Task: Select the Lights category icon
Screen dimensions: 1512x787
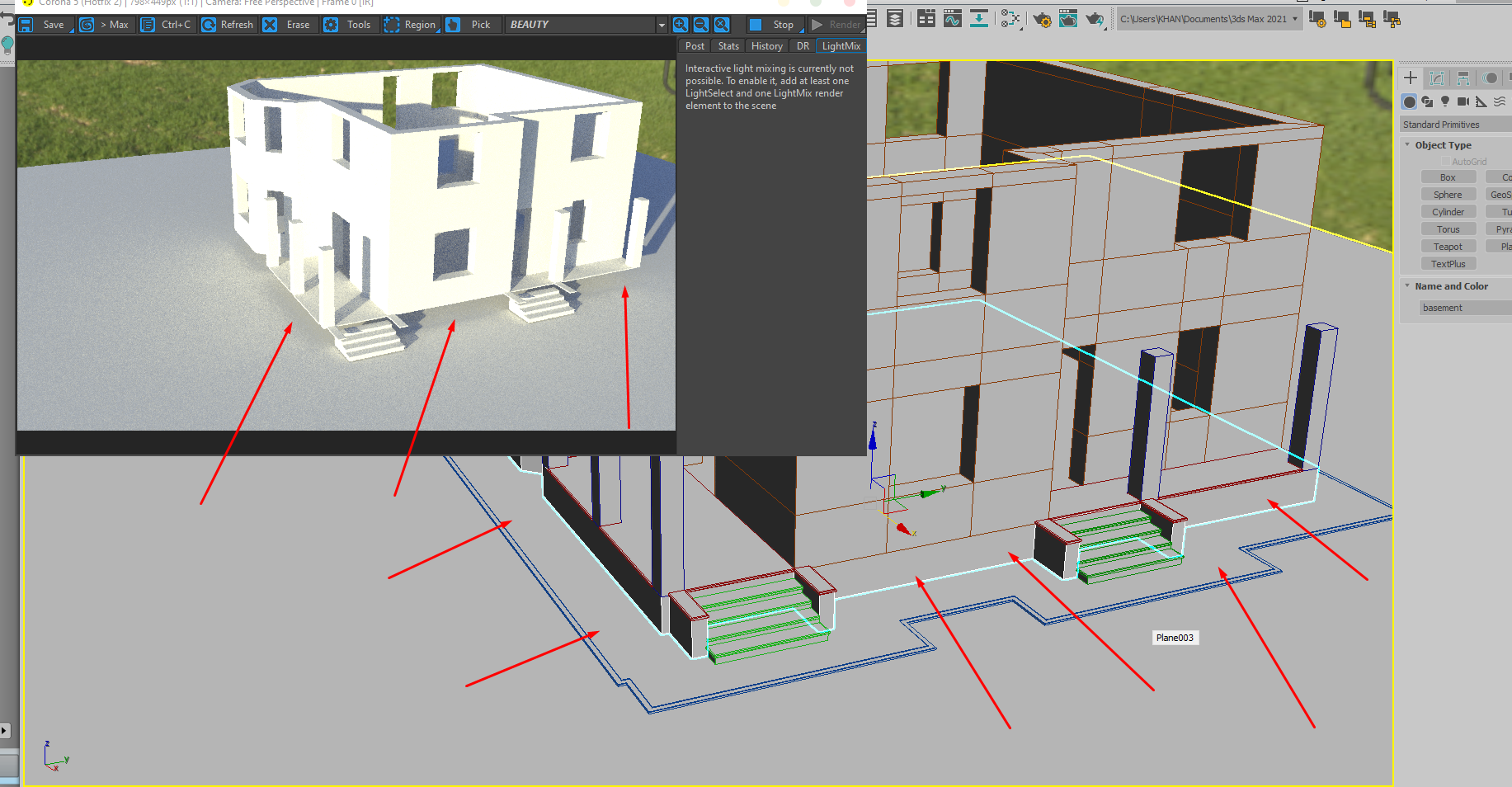Action: click(x=1445, y=101)
